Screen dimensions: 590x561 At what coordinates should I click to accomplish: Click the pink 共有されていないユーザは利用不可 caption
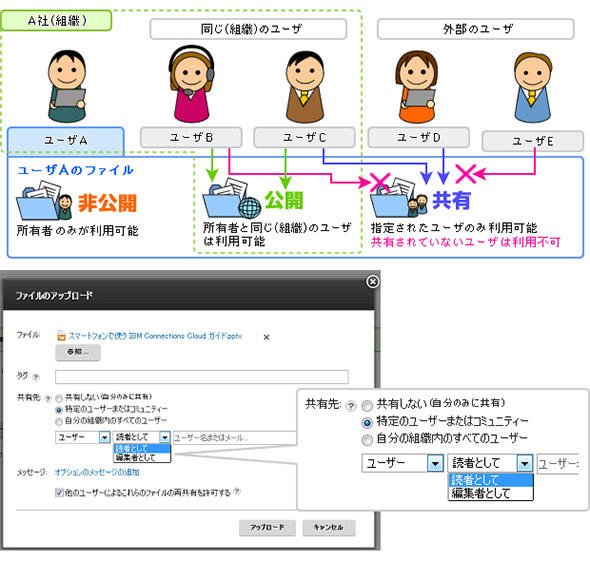[x=465, y=242]
